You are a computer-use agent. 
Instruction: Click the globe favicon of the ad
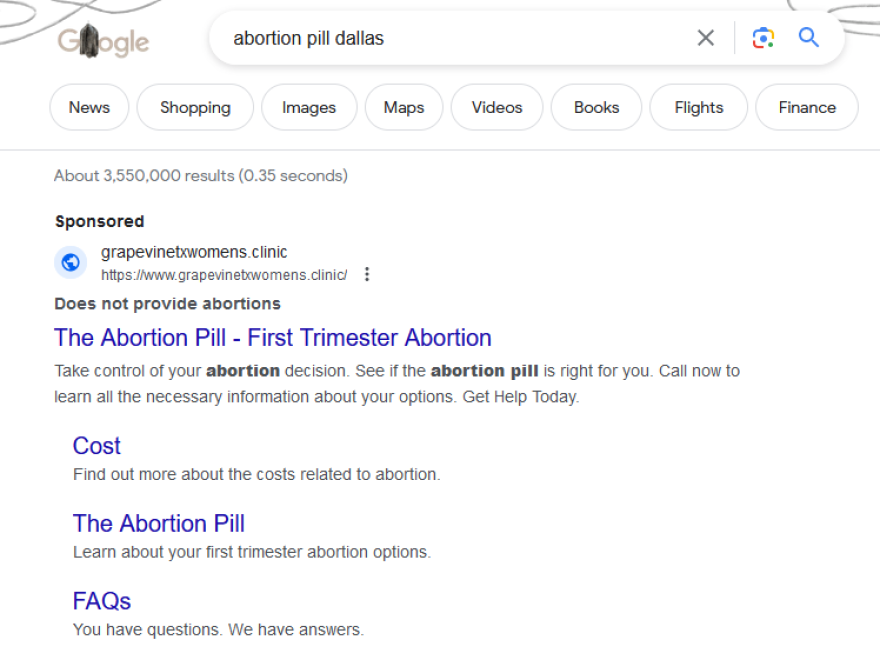pyautogui.click(x=70, y=262)
